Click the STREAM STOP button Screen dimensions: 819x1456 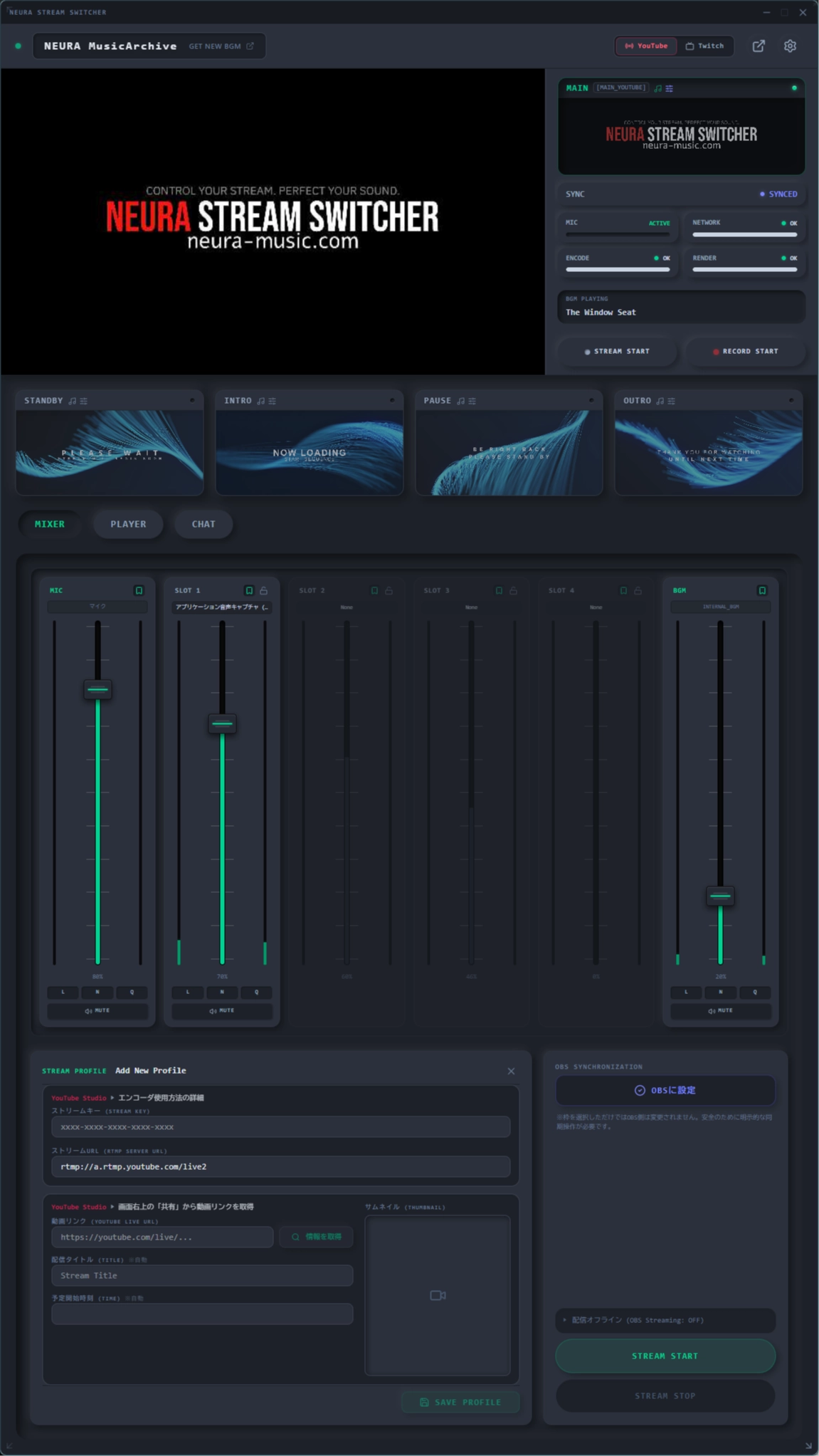[x=665, y=1395]
